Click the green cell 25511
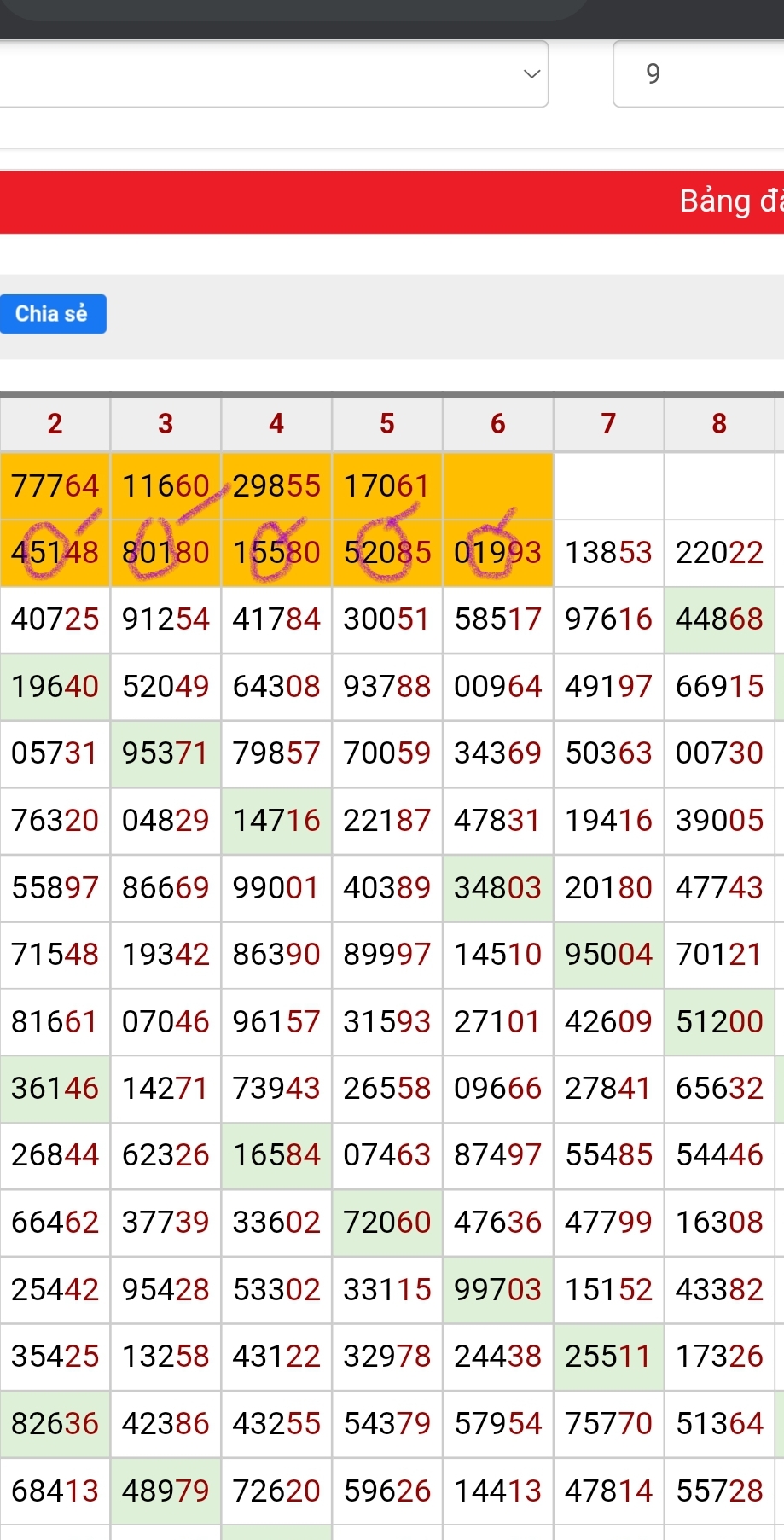Image resolution: width=784 pixels, height=1540 pixels. coord(608,1357)
